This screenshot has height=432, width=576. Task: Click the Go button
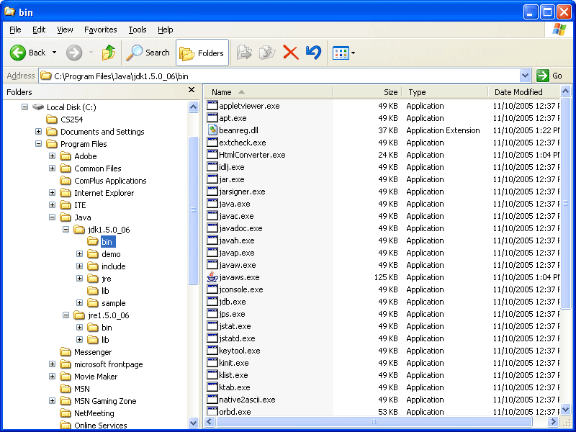pyautogui.click(x=550, y=76)
